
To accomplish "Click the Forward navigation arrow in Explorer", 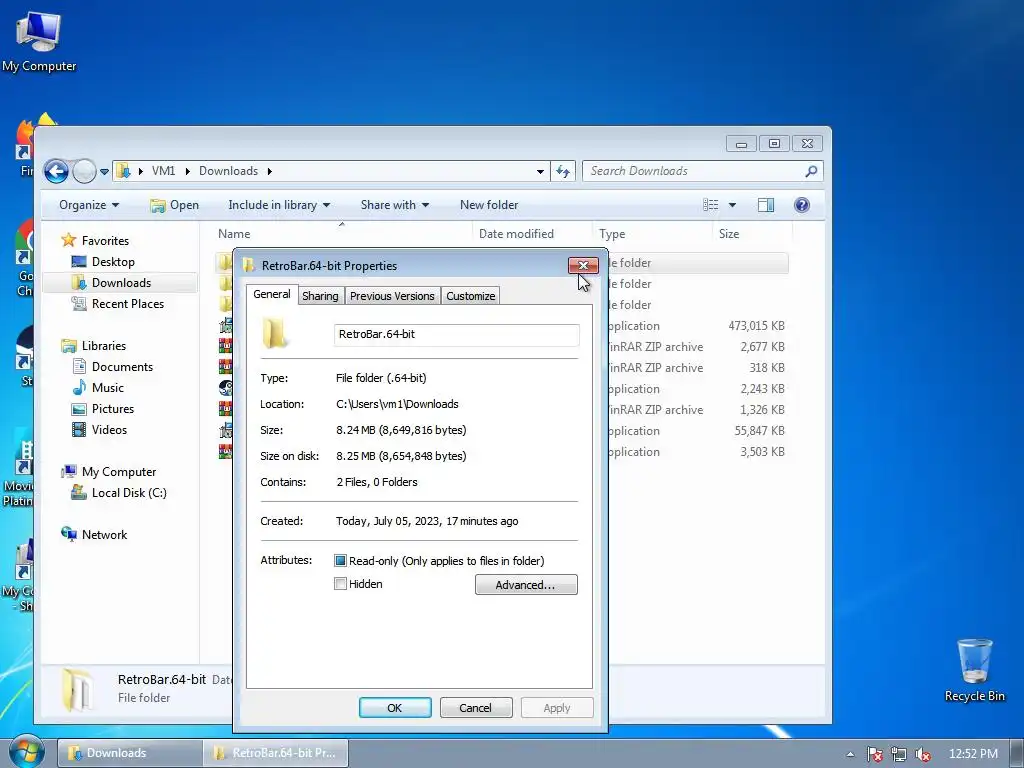I will [x=84, y=171].
